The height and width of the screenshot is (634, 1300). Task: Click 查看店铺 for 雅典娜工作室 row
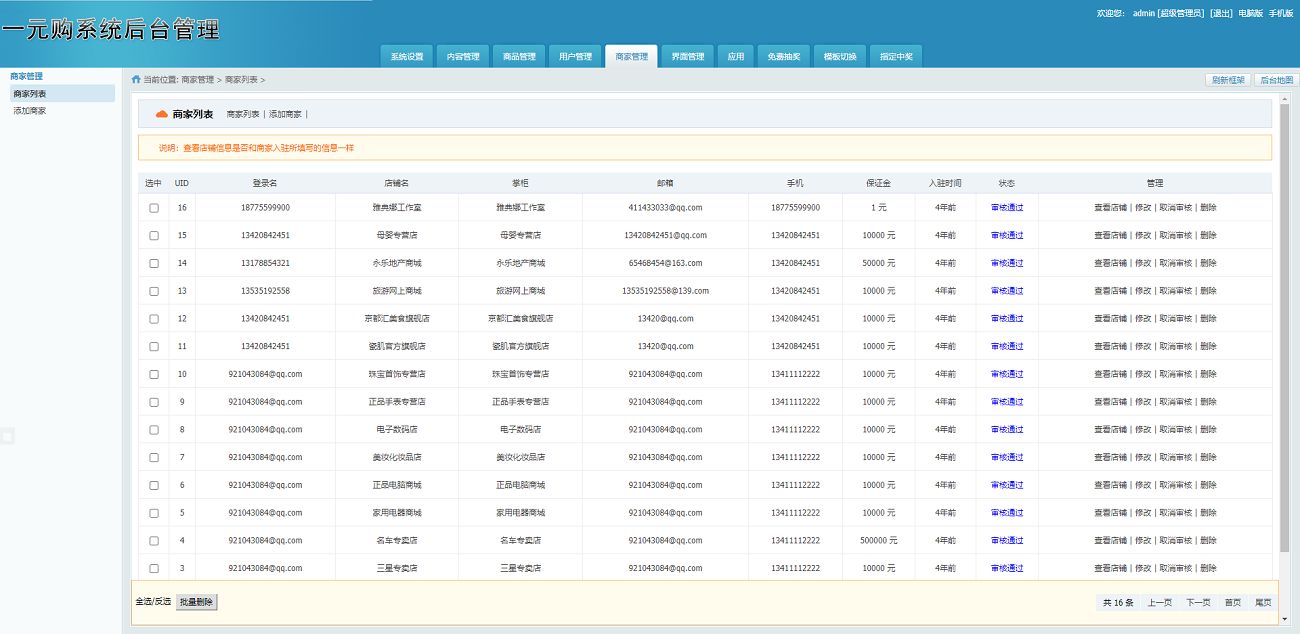1110,208
